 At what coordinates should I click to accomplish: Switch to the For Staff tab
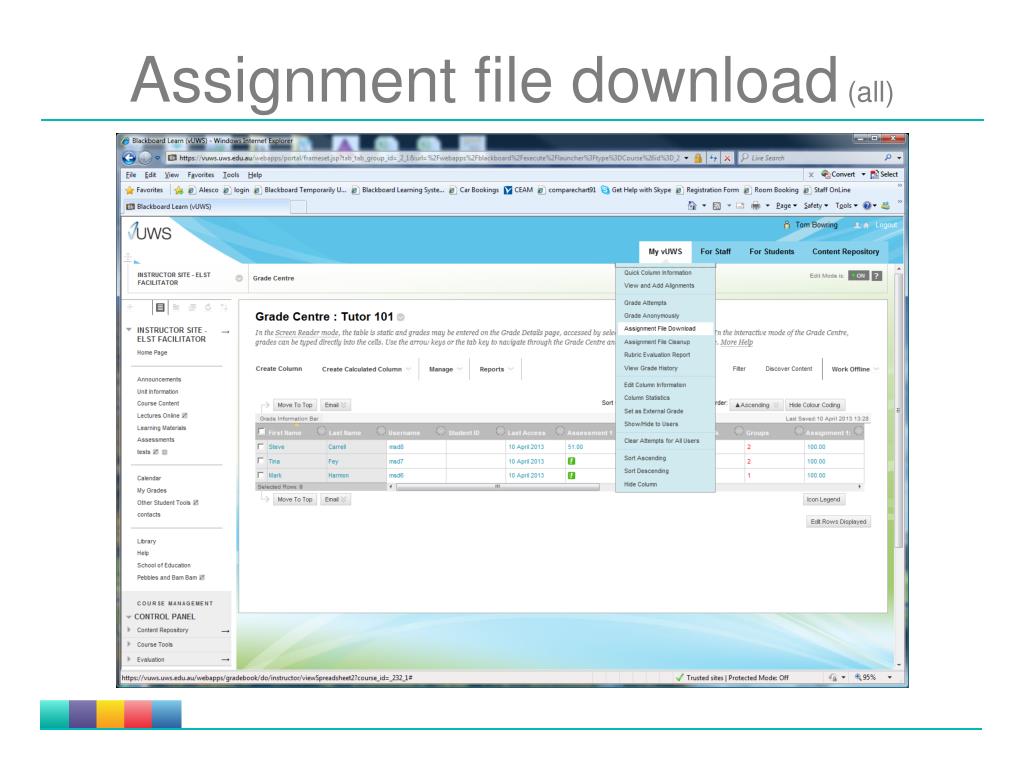[715, 251]
